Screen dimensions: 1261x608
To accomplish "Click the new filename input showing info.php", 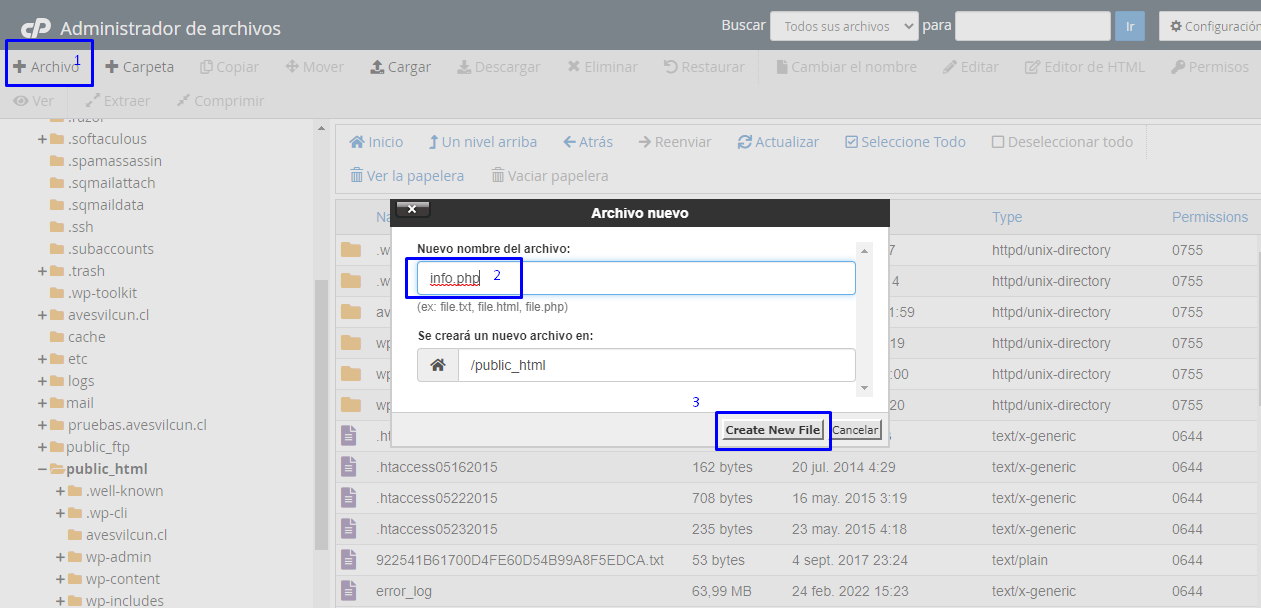I will (x=464, y=277).
